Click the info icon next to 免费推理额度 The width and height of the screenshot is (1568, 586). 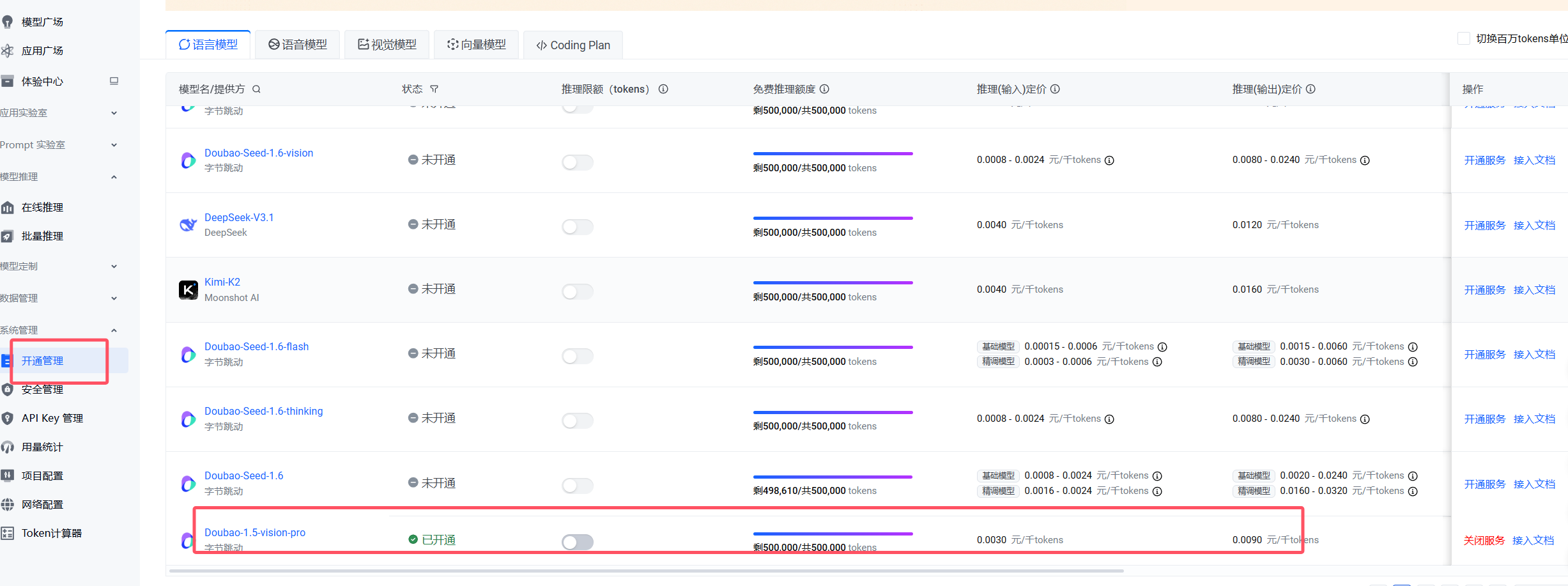click(824, 89)
